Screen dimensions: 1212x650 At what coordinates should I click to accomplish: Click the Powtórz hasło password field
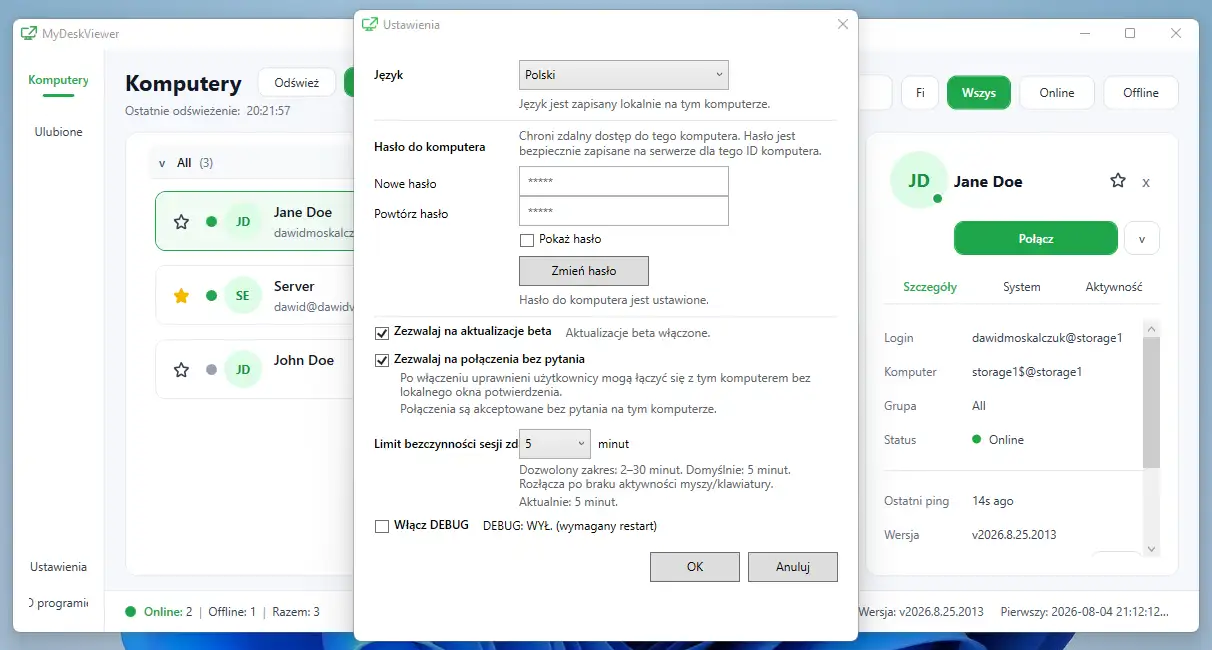(624, 211)
